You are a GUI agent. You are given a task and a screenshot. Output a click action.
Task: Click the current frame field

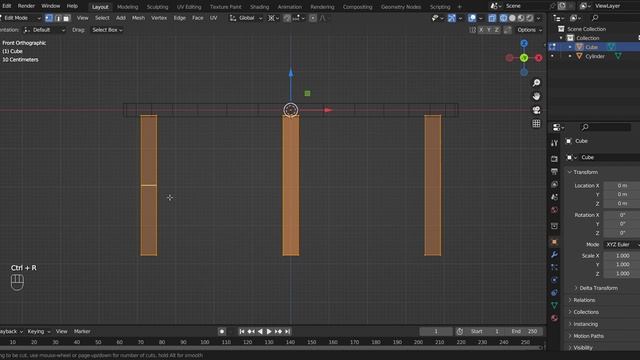coord(436,331)
